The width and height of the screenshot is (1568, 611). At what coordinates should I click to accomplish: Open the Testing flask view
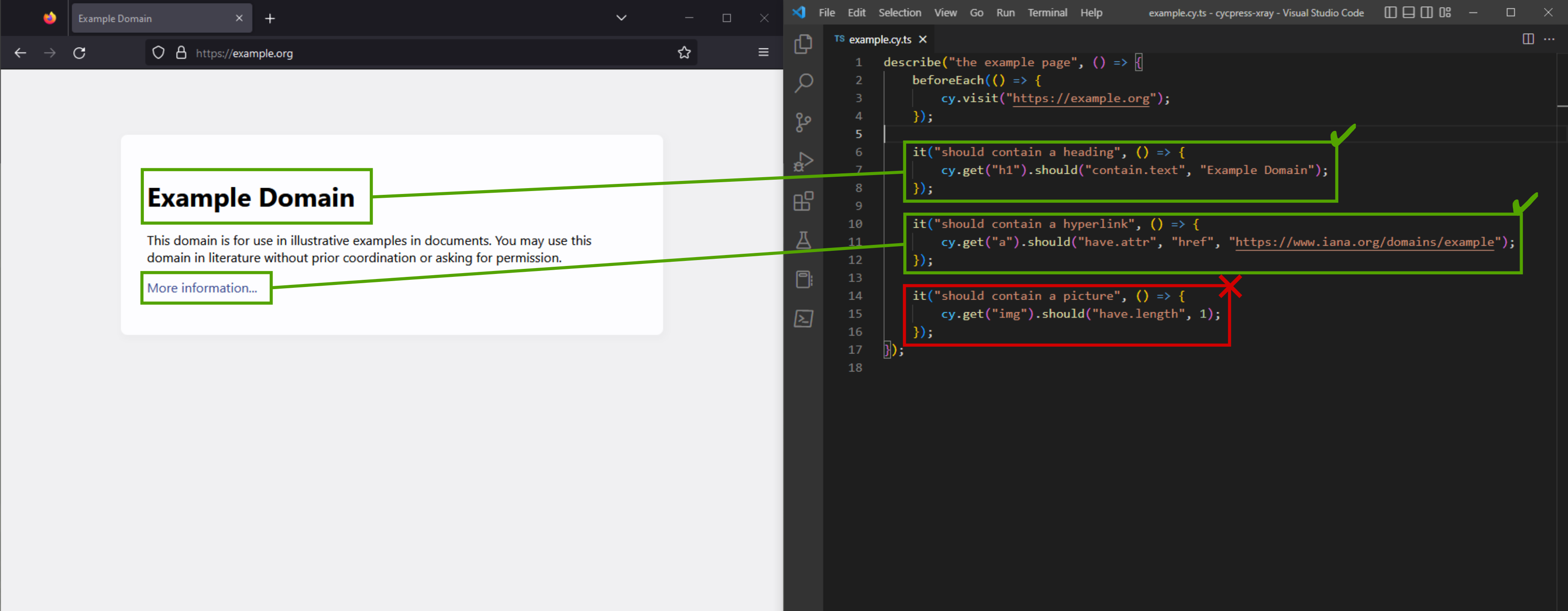coord(804,240)
